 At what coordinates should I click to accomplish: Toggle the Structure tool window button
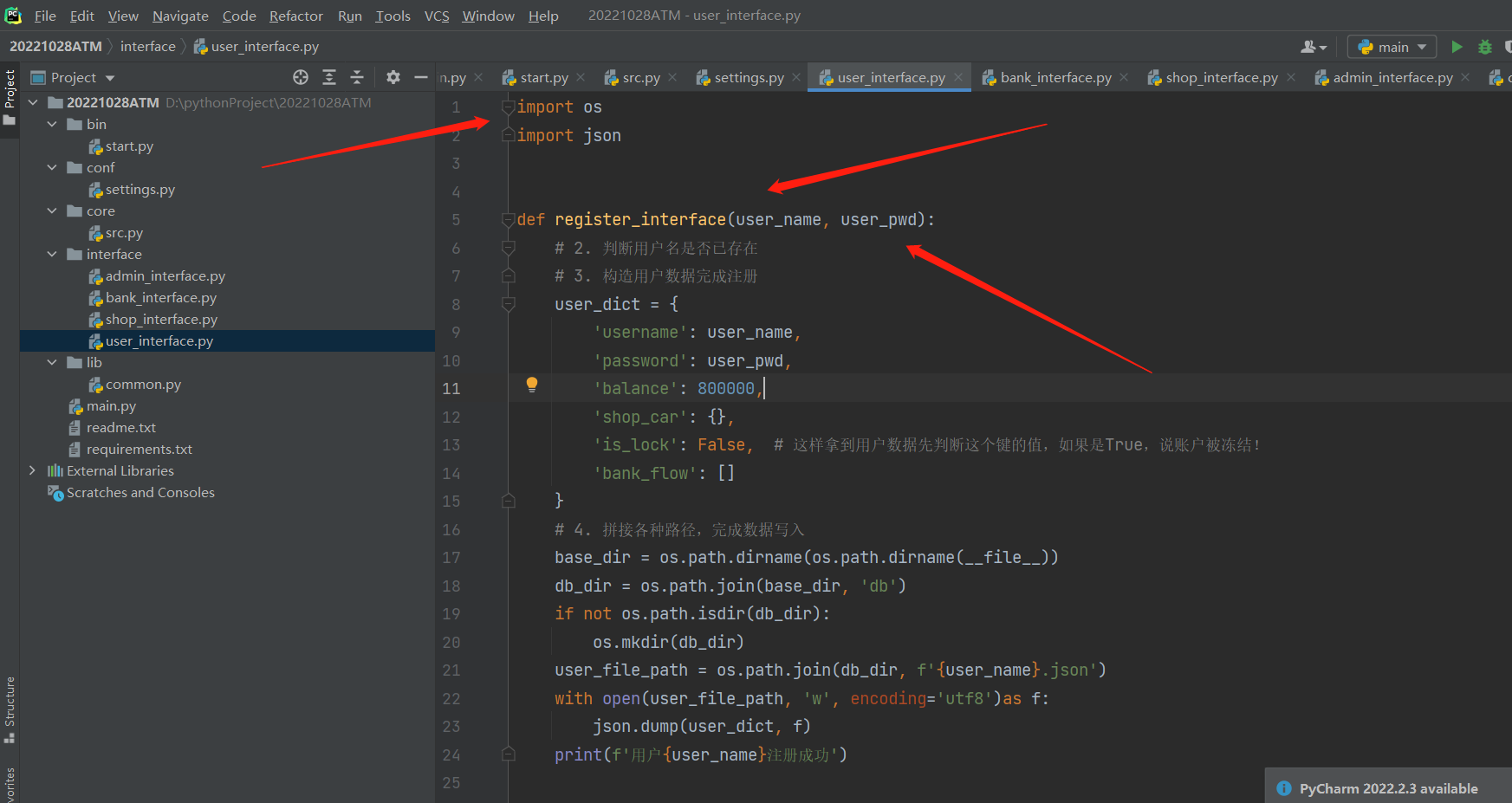[10, 709]
